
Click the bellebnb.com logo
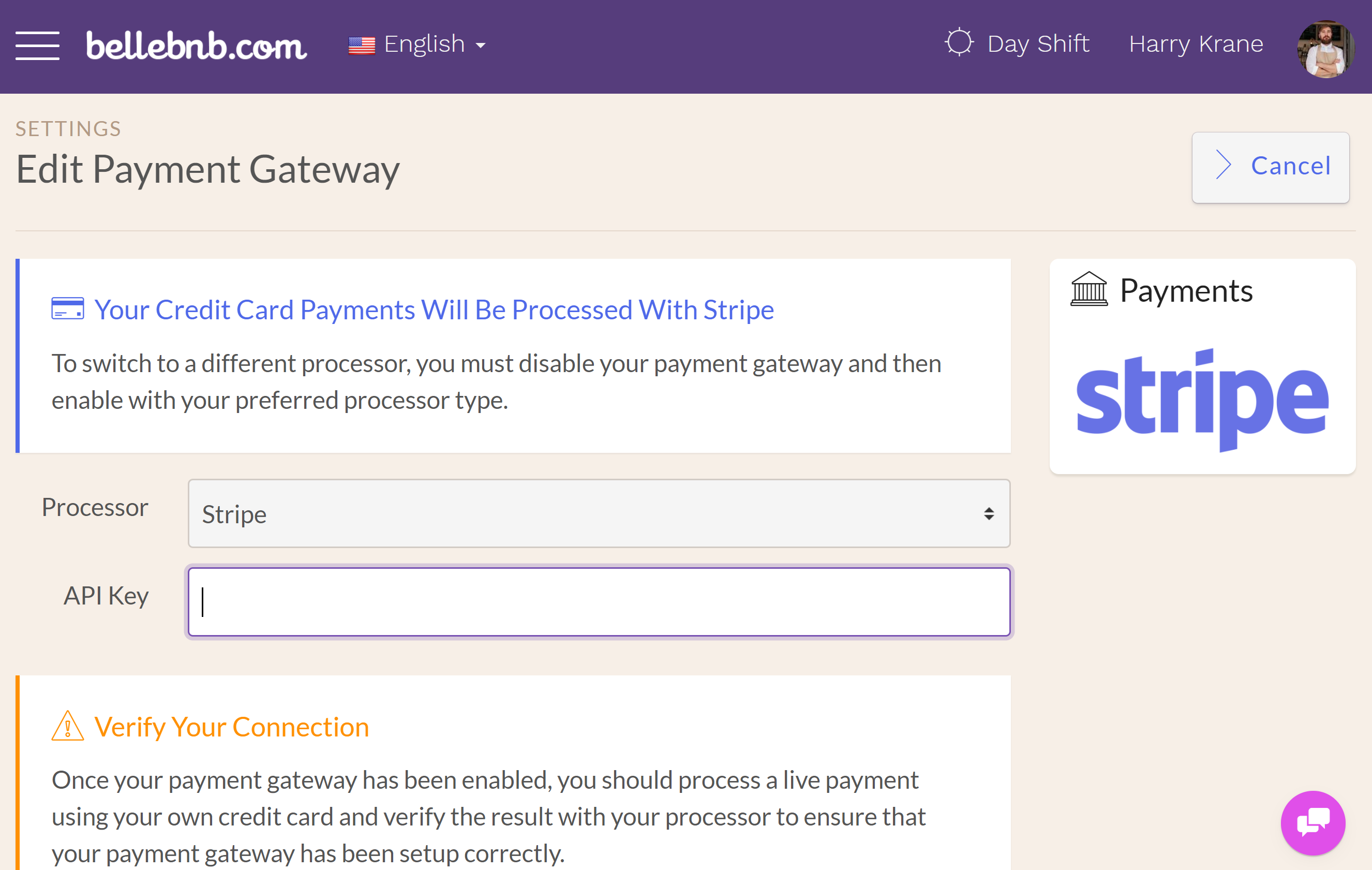tap(196, 46)
